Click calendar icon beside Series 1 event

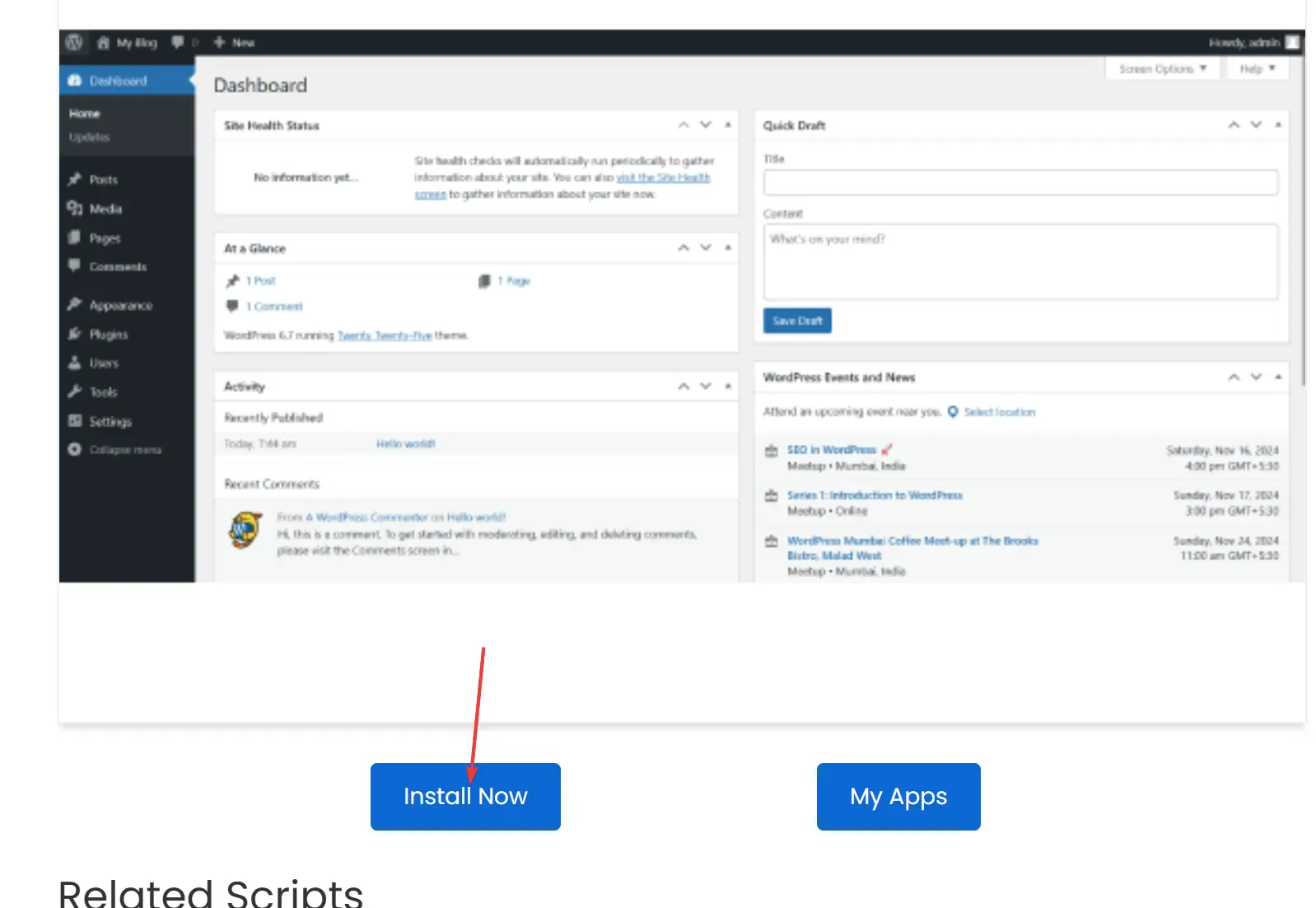(x=772, y=496)
